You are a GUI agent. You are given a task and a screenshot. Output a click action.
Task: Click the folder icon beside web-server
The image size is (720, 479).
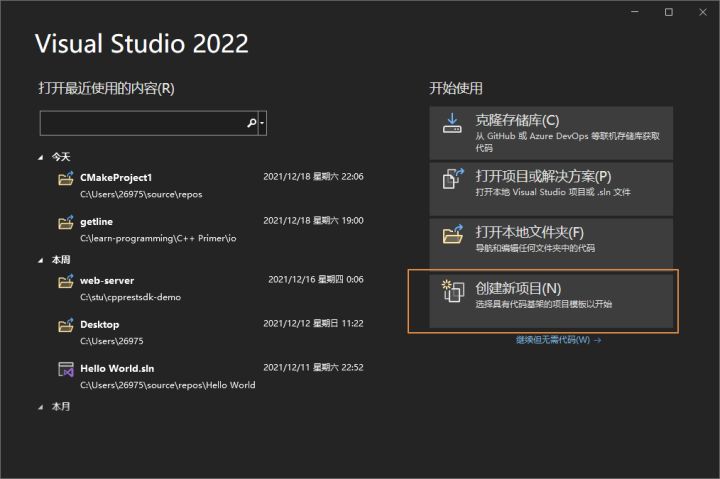[66, 281]
